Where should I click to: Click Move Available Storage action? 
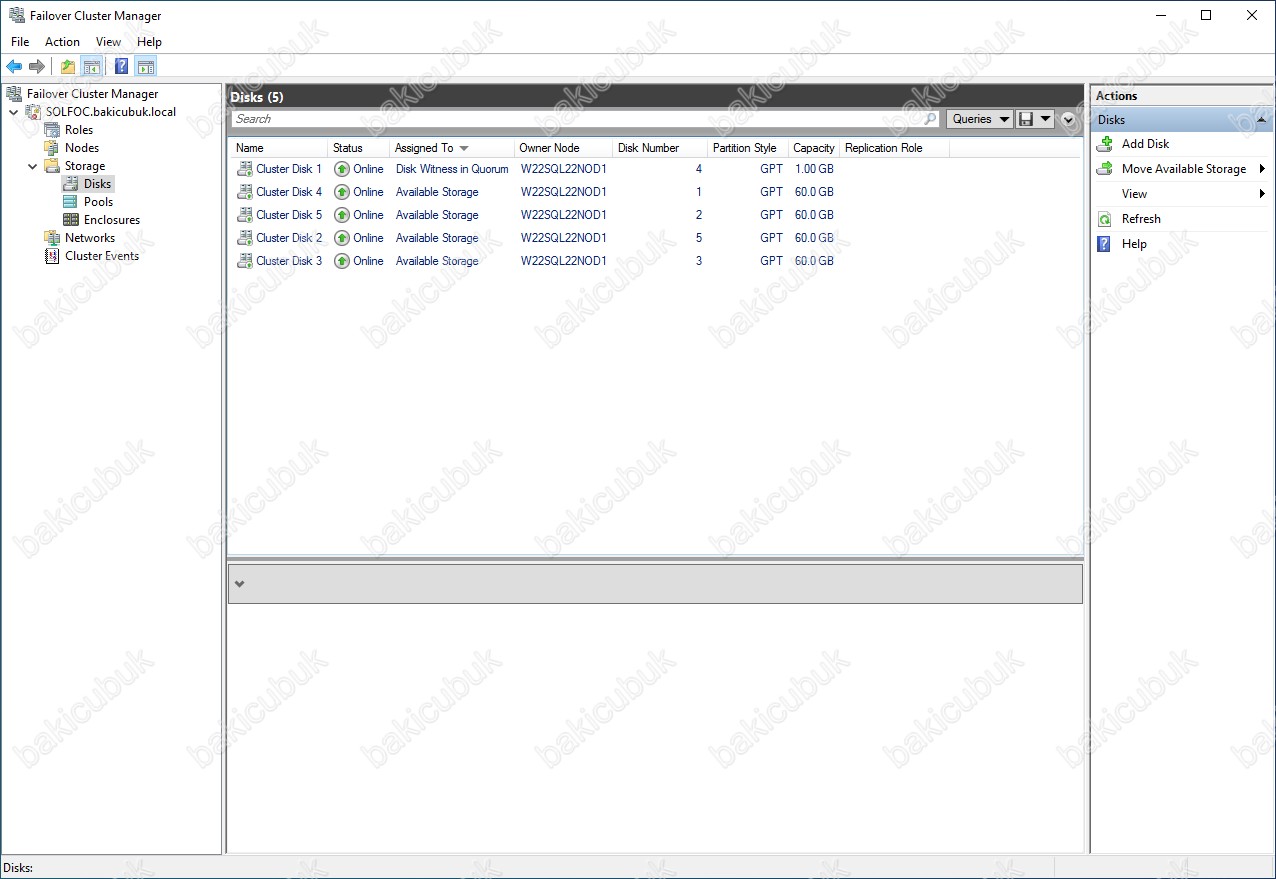click(1183, 169)
